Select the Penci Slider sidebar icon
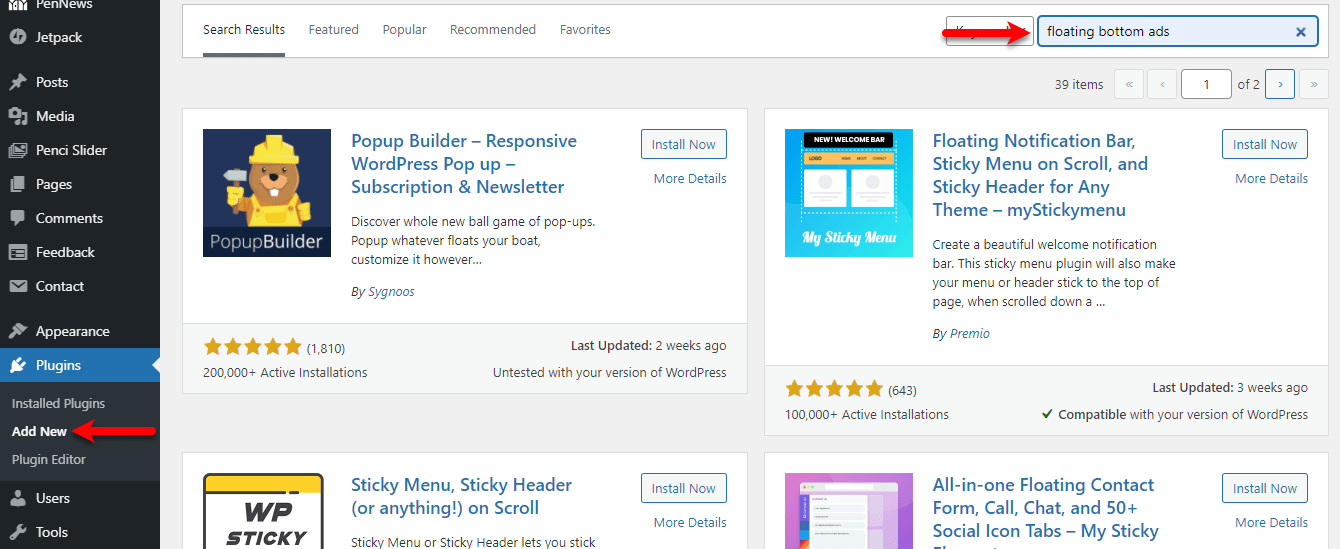The width and height of the screenshot is (1340, 549). tap(18, 150)
